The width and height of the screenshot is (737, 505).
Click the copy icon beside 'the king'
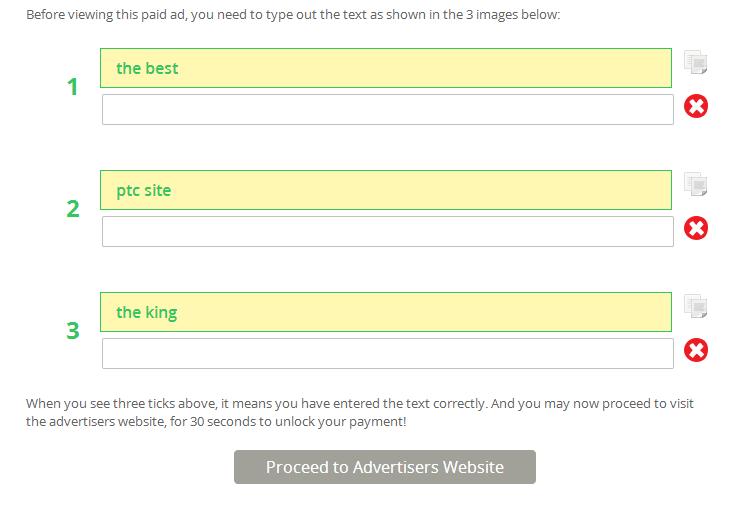pyautogui.click(x=696, y=307)
